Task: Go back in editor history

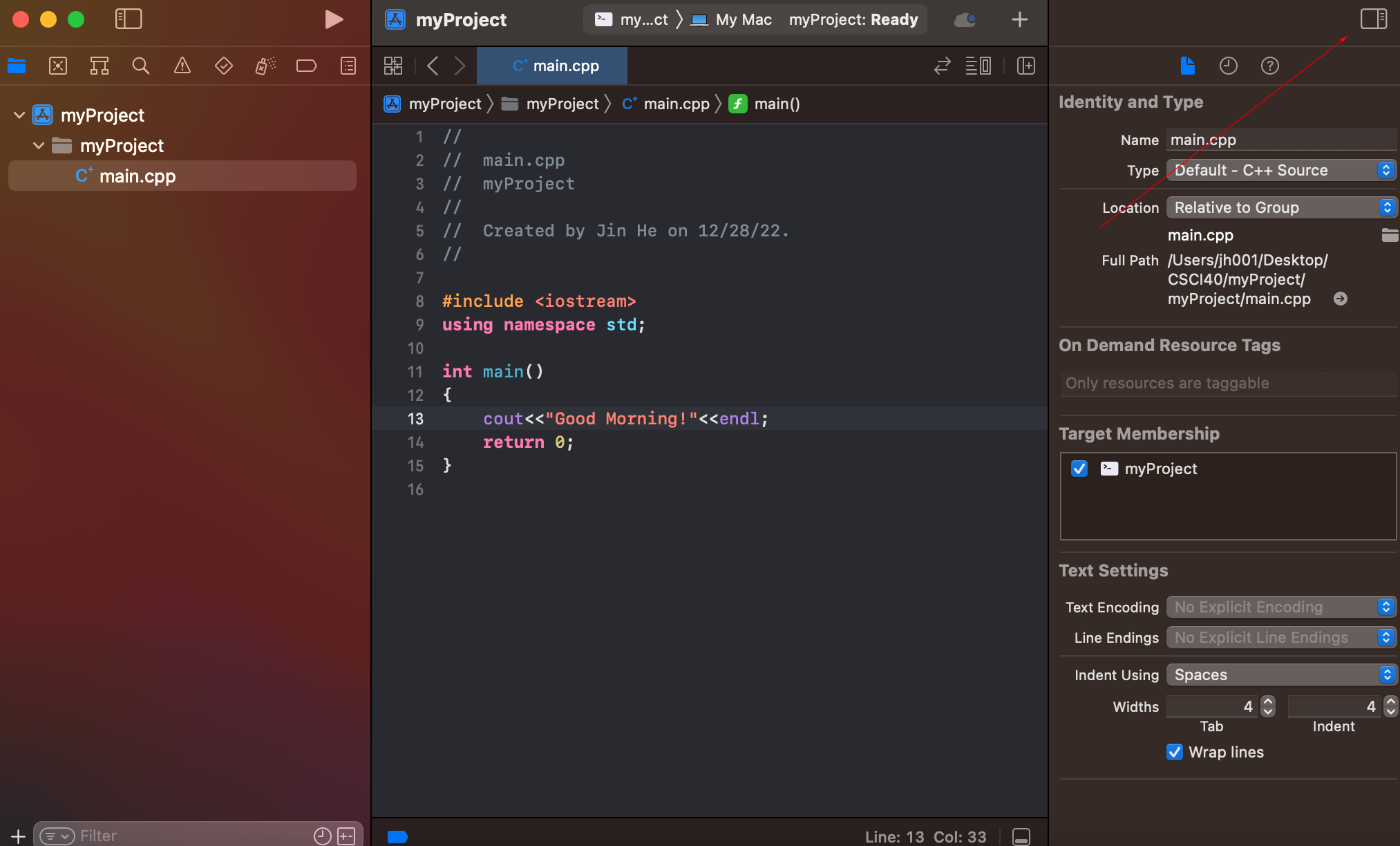Action: coord(433,66)
